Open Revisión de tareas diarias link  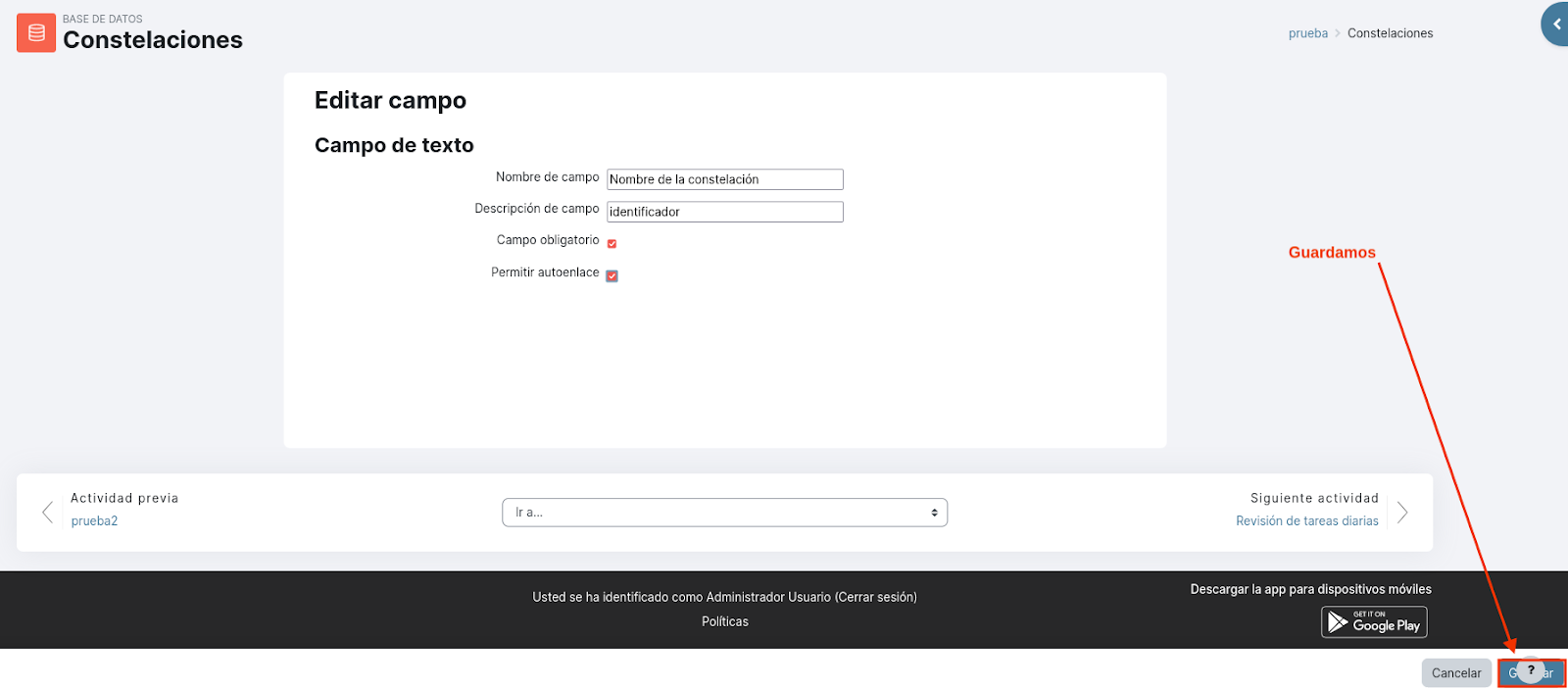(1307, 521)
